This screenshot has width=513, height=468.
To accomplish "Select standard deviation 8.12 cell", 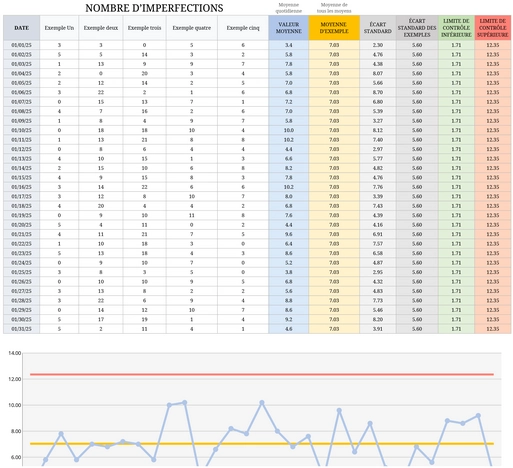I will click(x=378, y=130).
